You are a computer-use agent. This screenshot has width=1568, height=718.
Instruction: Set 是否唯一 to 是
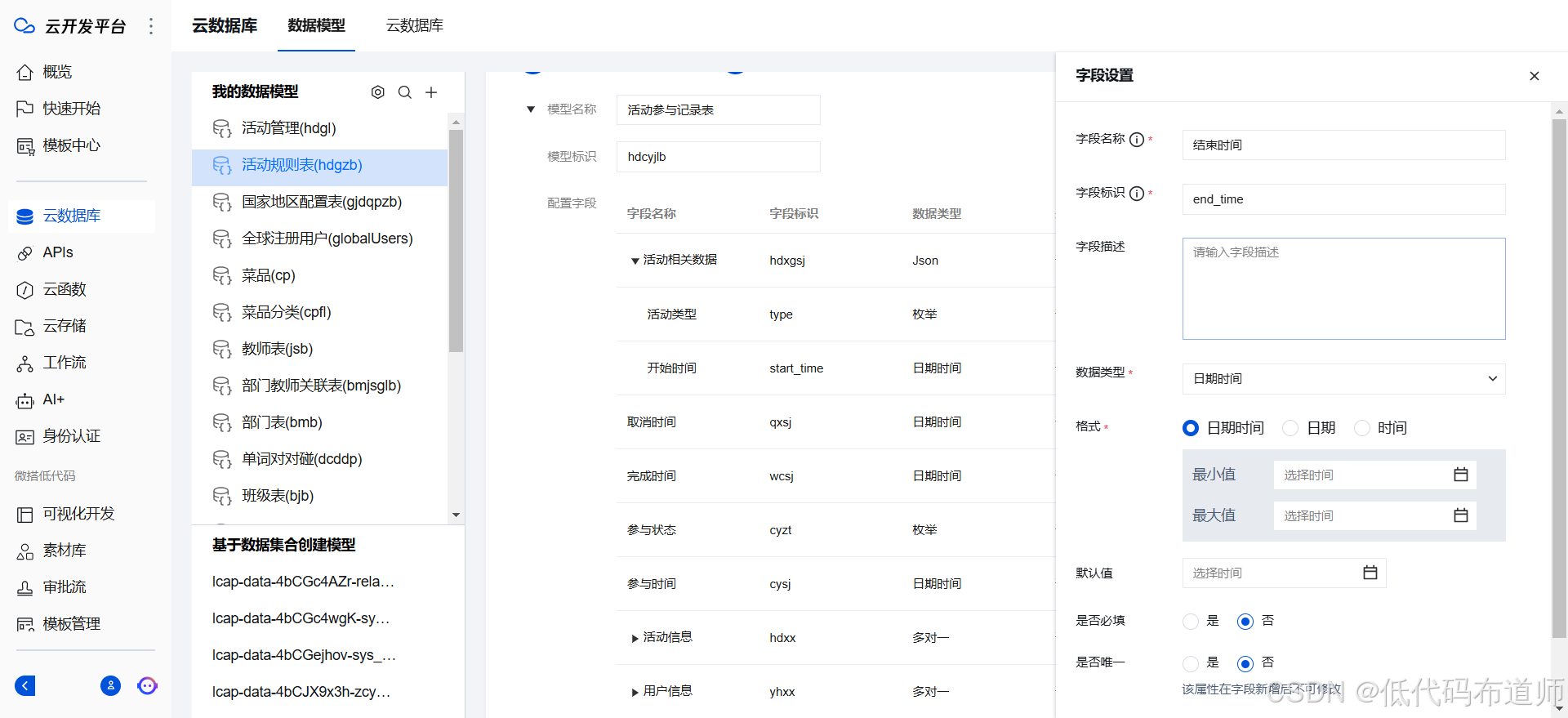pyautogui.click(x=1191, y=662)
